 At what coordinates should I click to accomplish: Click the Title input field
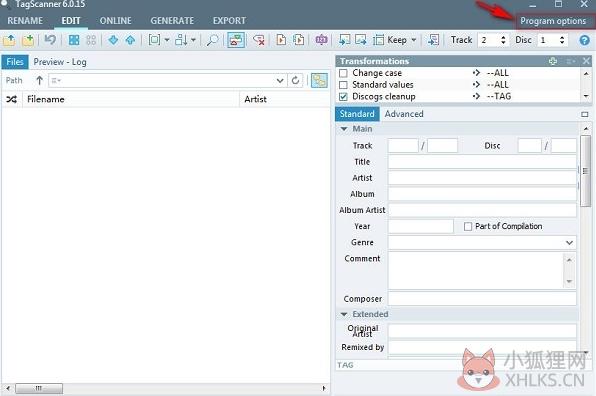(482, 162)
